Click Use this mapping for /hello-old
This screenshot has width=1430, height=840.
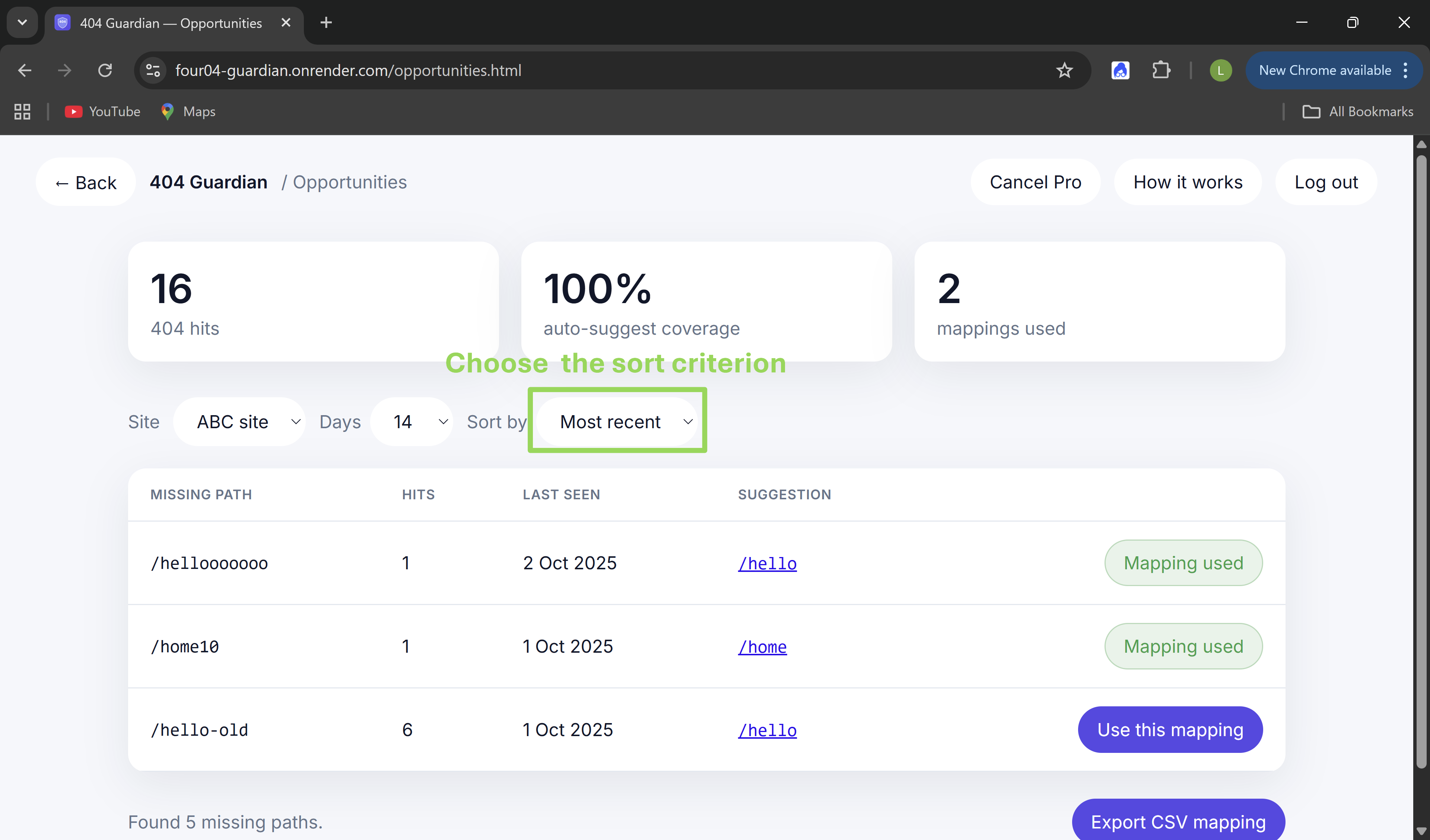pyautogui.click(x=1170, y=729)
